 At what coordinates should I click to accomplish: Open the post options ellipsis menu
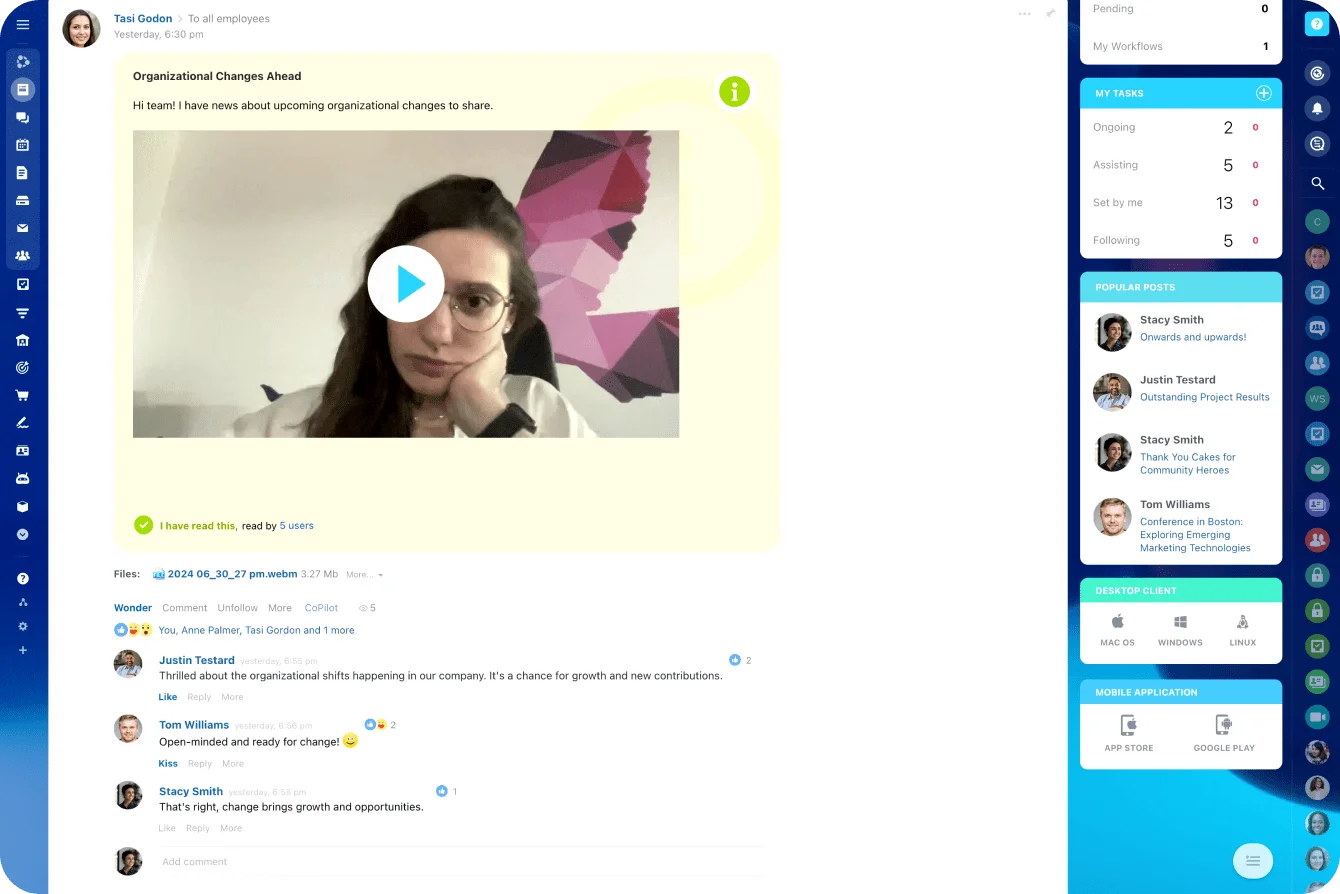tap(1024, 12)
